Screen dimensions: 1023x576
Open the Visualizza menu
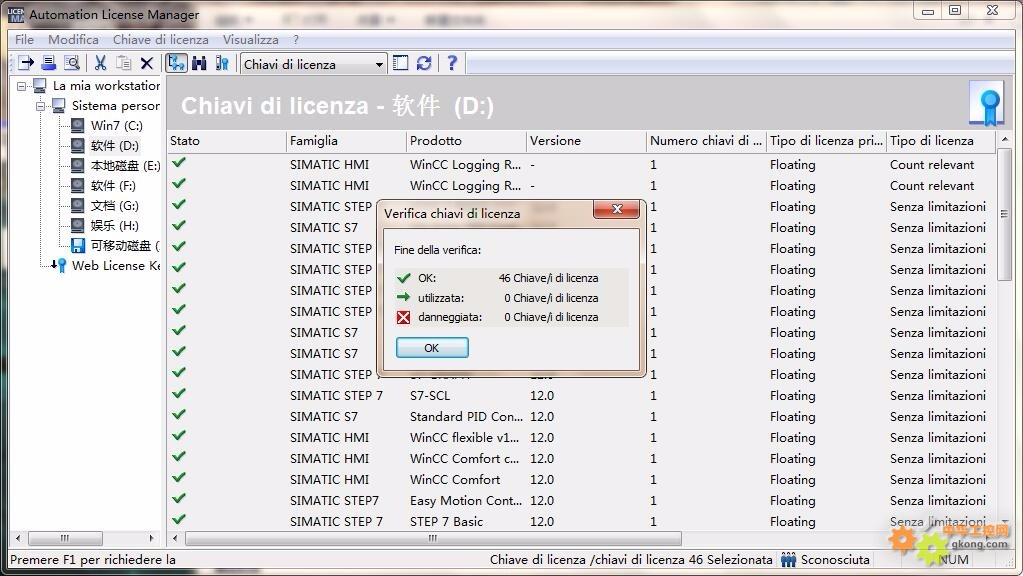click(251, 40)
